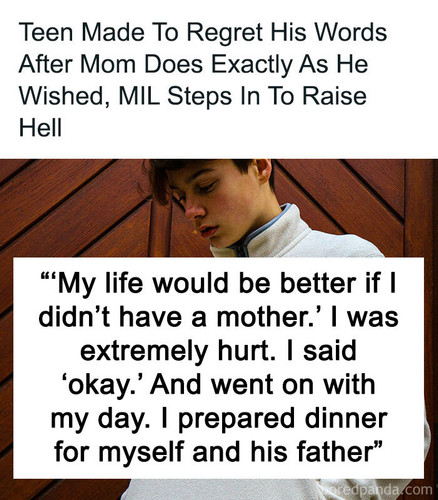Viewport: 438px width, 500px height.
Task: Select the line 'my day. I prepared dinner'
Action: (219, 419)
